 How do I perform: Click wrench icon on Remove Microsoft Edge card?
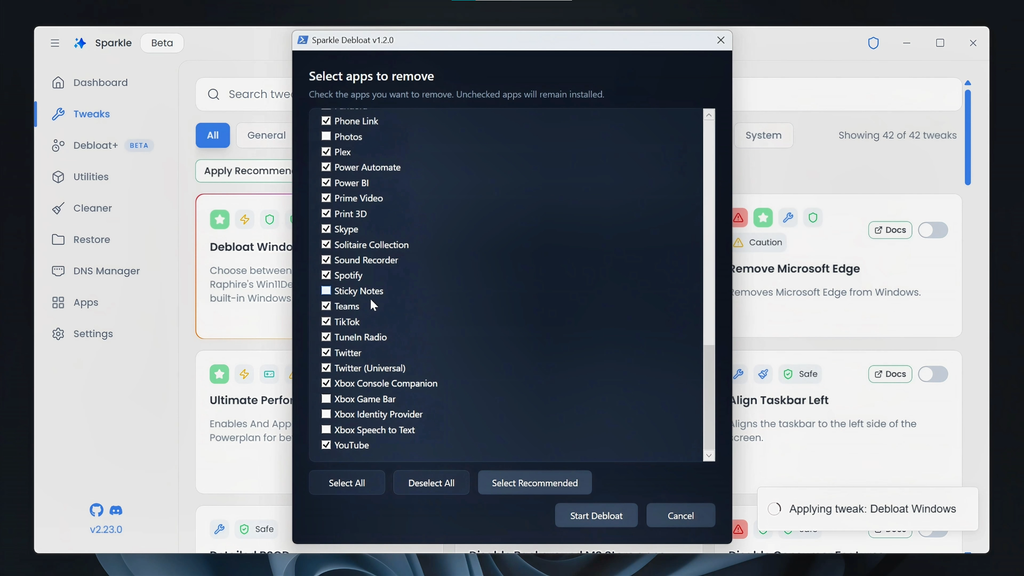[788, 217]
